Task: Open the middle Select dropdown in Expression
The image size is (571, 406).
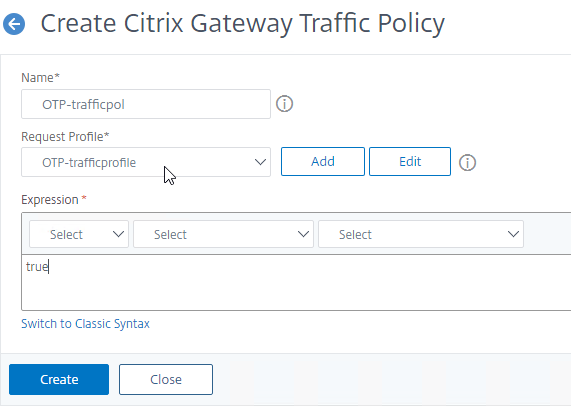Action: tap(223, 234)
